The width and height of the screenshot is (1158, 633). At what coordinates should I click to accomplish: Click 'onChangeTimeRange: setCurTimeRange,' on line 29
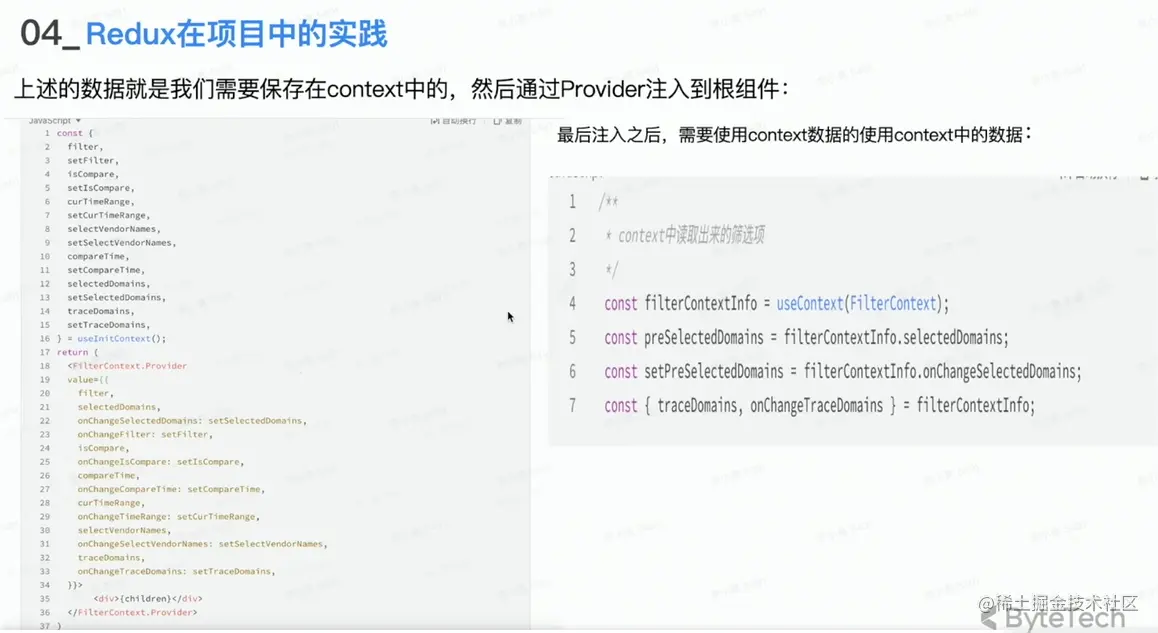[168, 516]
